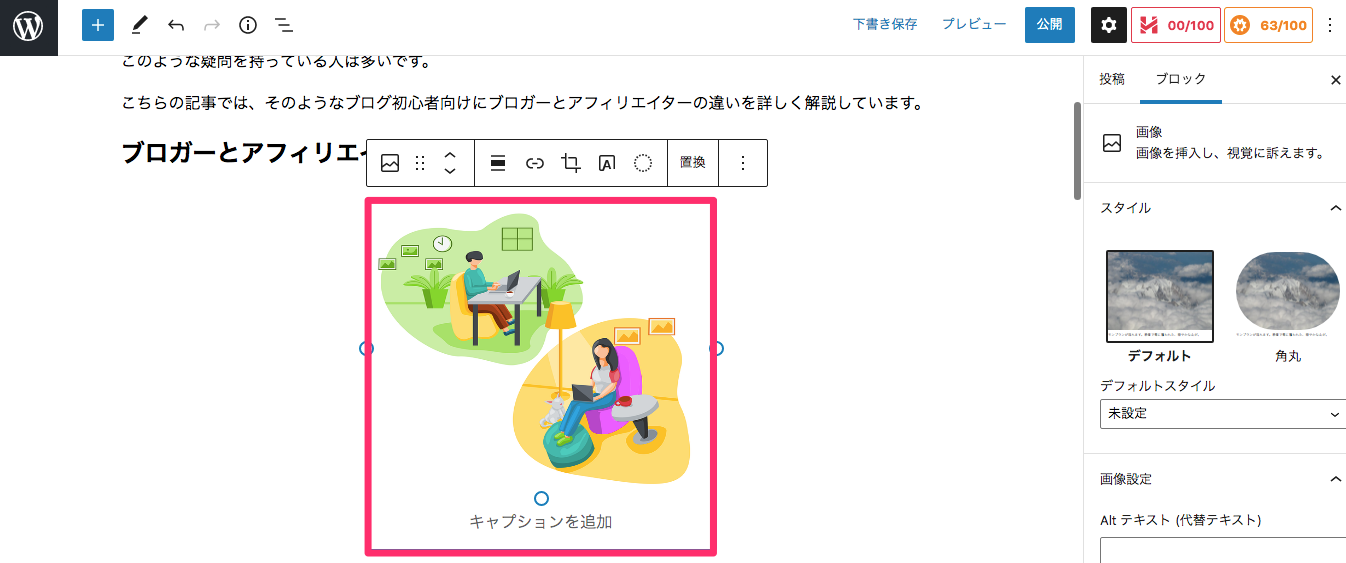Select the pencil tools icon
This screenshot has width=1346, height=563.
(139, 25)
